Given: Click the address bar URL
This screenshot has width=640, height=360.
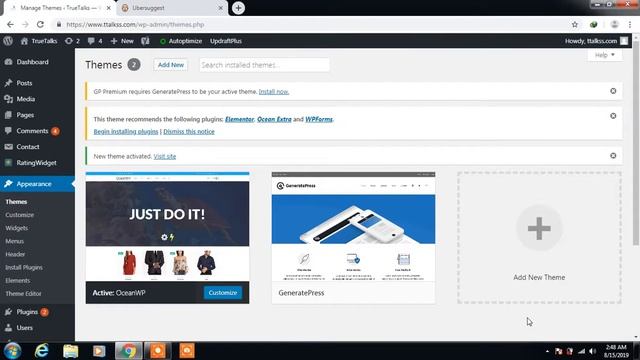Looking at the screenshot, I should point(135,24).
